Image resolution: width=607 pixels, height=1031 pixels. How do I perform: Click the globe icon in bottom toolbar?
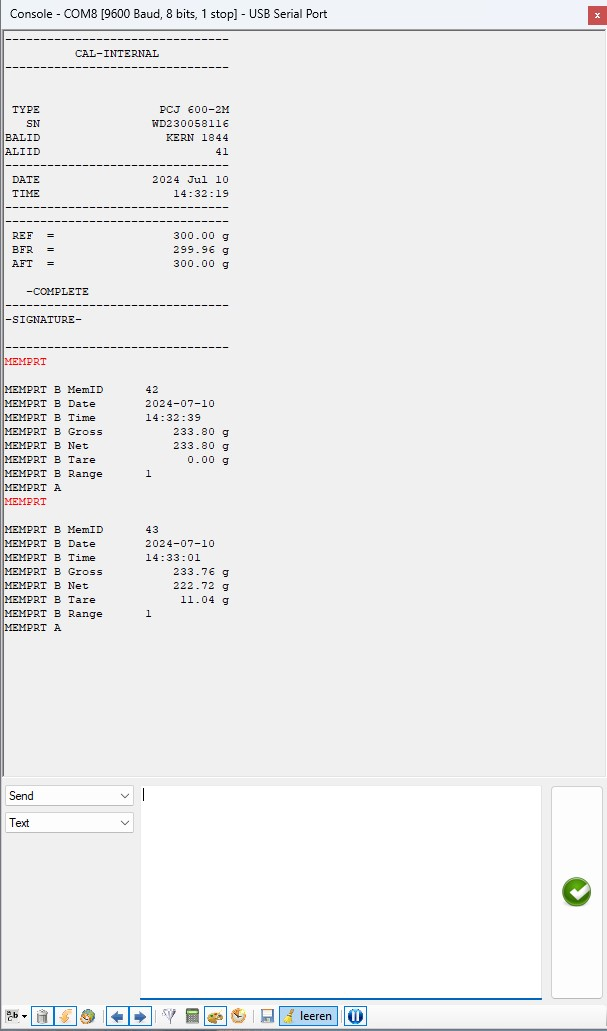click(88, 1016)
